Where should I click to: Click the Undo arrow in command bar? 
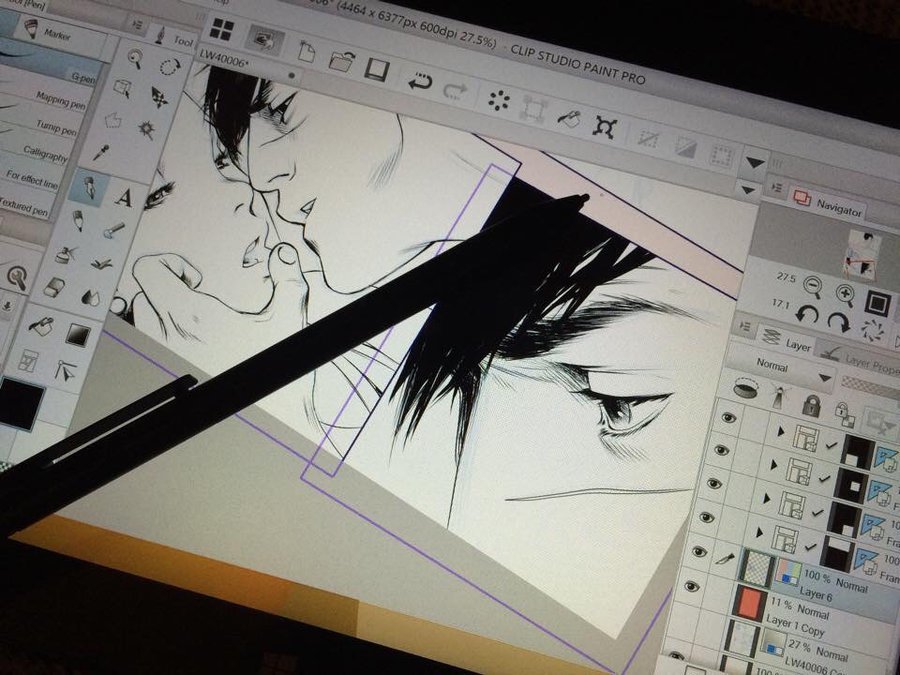(x=418, y=82)
